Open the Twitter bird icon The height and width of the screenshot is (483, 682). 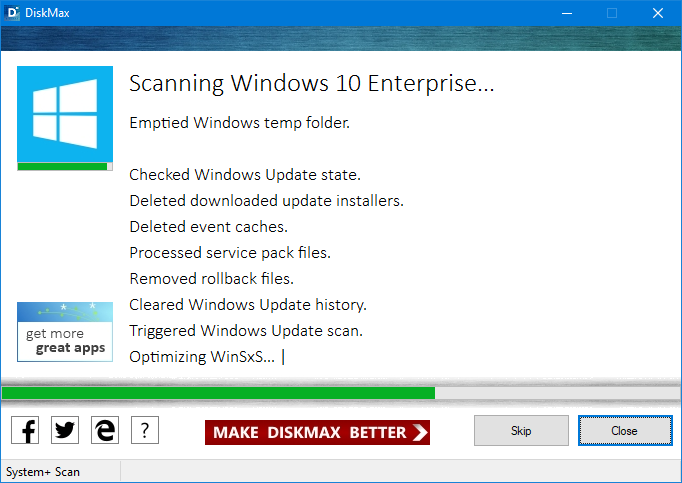pos(65,430)
